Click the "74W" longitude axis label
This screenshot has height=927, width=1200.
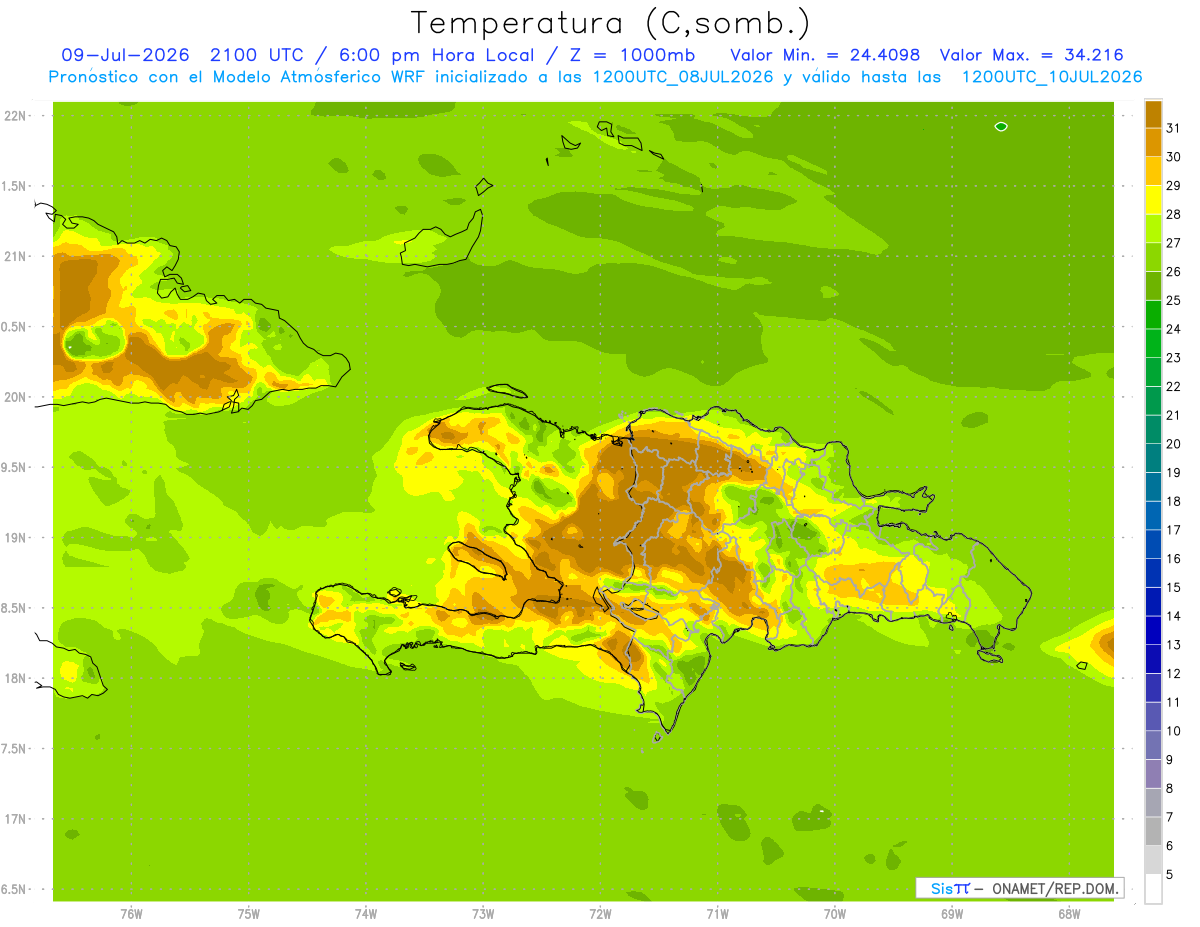point(366,914)
